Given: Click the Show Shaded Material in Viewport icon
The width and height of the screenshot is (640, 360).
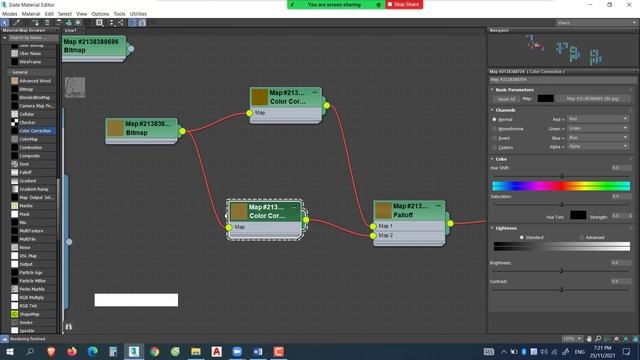Looking at the screenshot, I should (x=78, y=22).
